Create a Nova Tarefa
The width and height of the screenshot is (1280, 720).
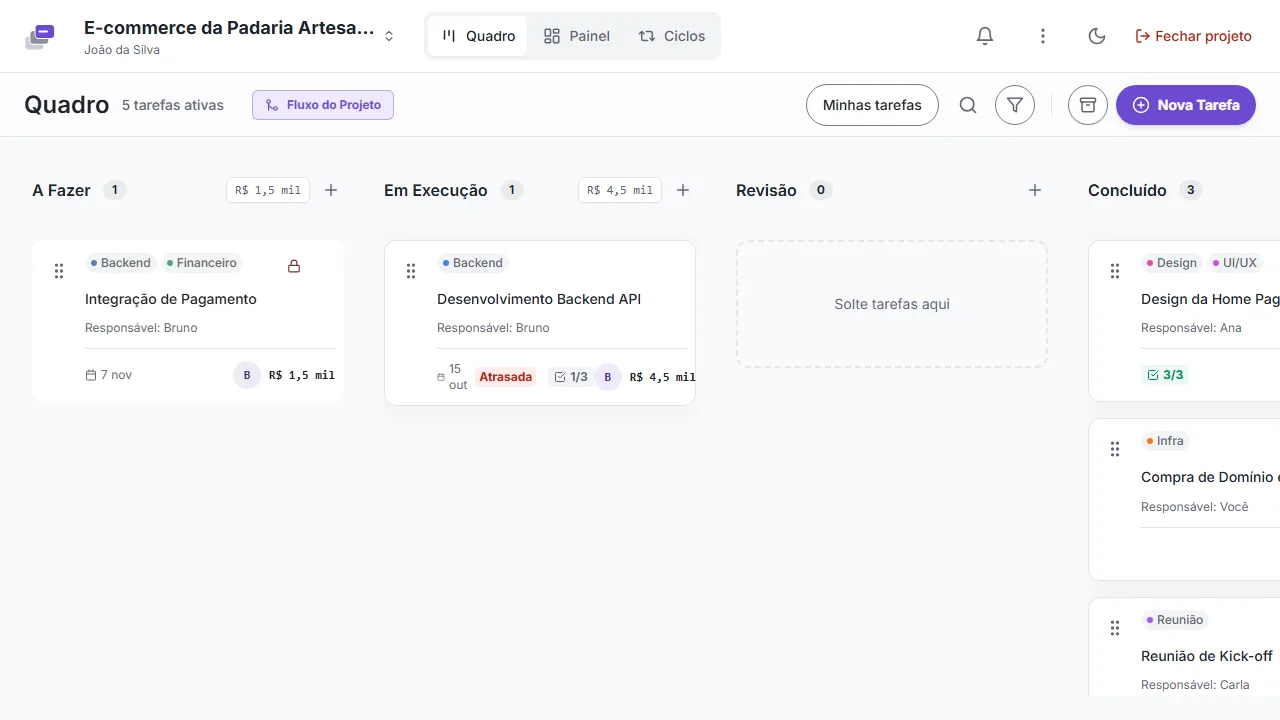tap(1186, 105)
